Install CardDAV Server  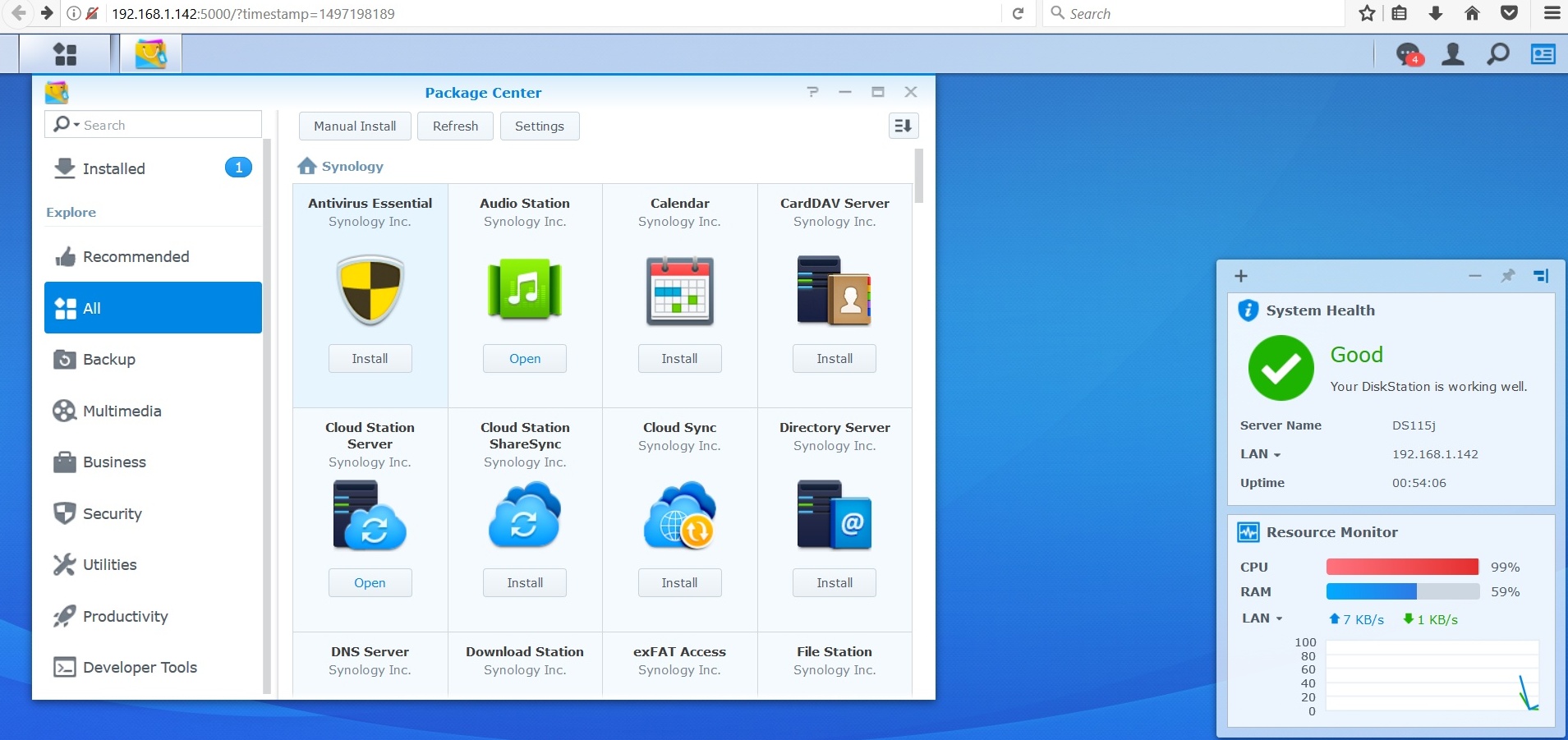coord(835,359)
